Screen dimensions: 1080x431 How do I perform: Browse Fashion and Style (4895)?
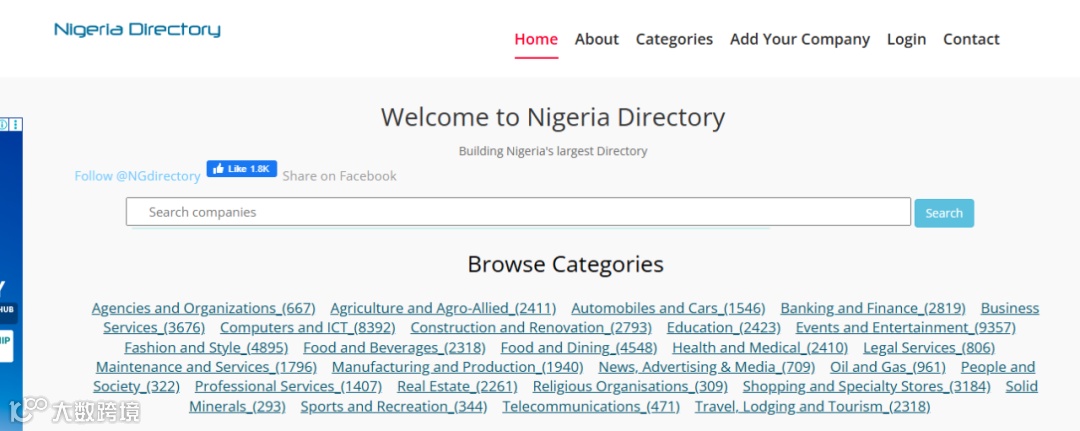tap(206, 347)
